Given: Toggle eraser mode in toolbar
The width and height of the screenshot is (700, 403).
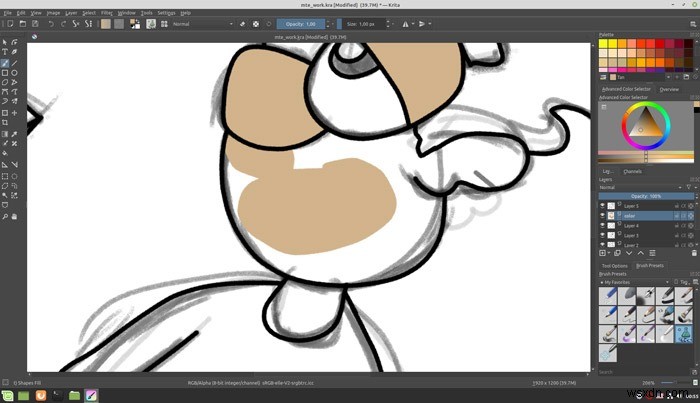Looking at the screenshot, I should click(242, 24).
